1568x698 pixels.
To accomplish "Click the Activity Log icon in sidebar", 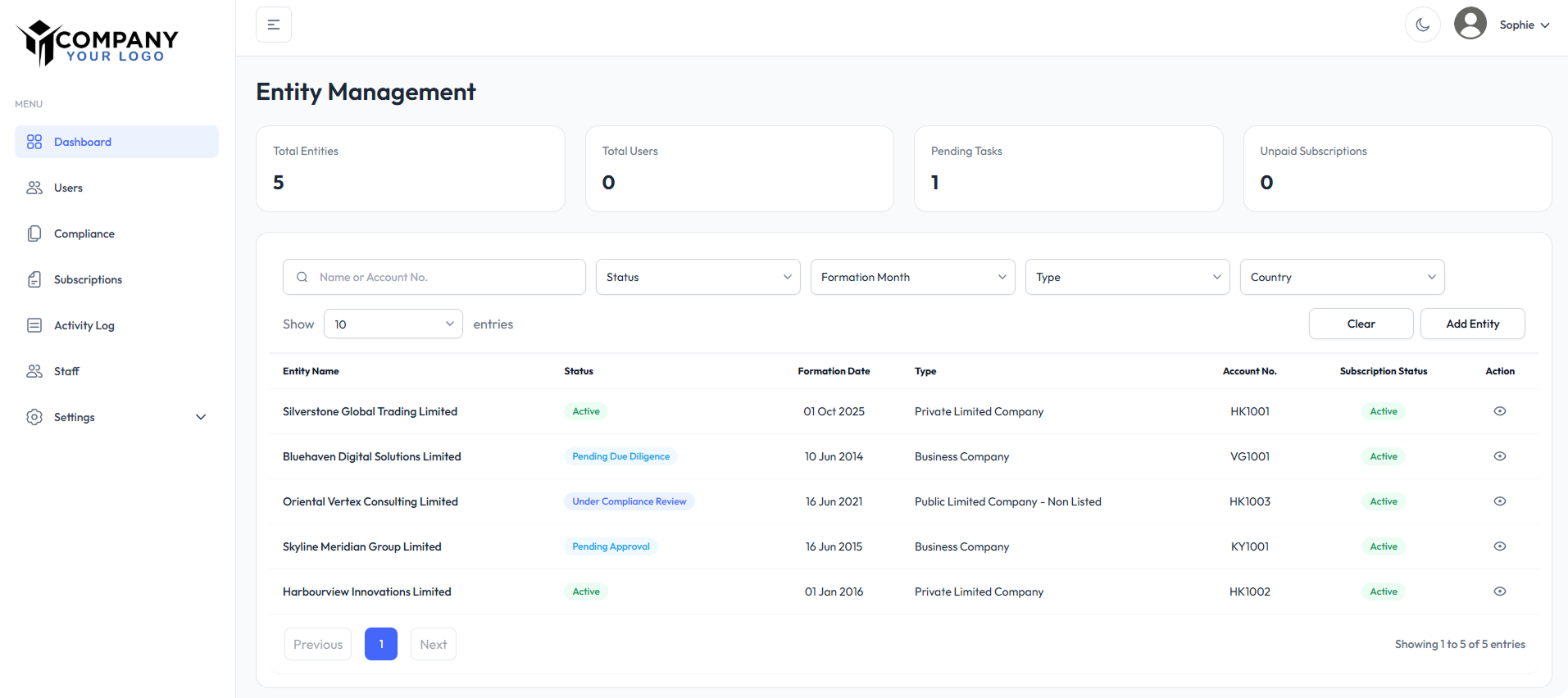I will (34, 325).
